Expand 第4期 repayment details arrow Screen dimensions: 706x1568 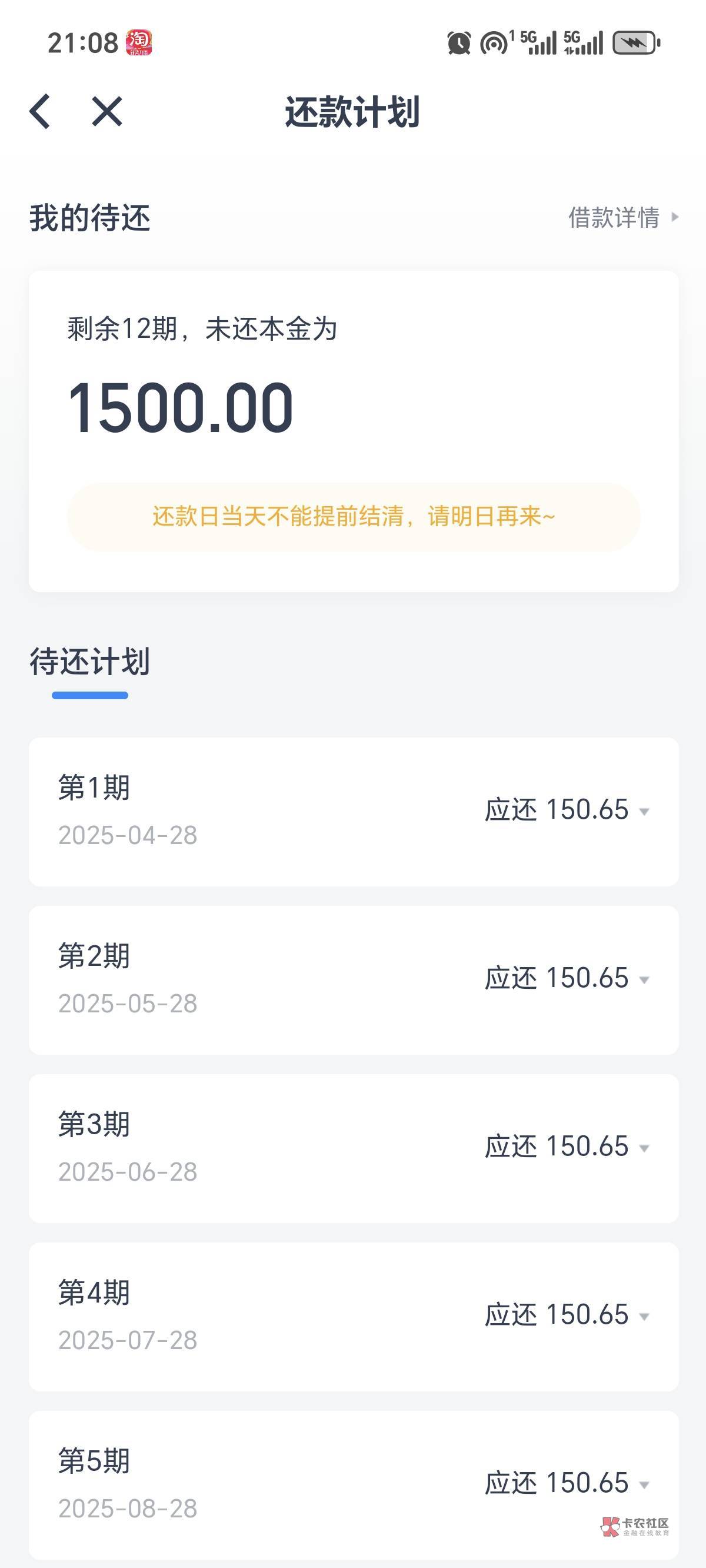[x=644, y=1317]
